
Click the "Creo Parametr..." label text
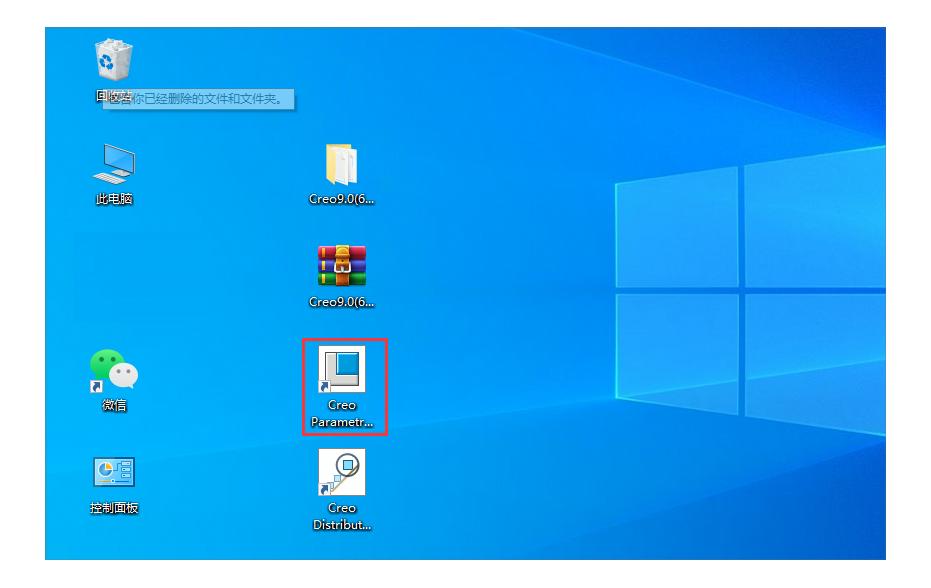point(341,414)
